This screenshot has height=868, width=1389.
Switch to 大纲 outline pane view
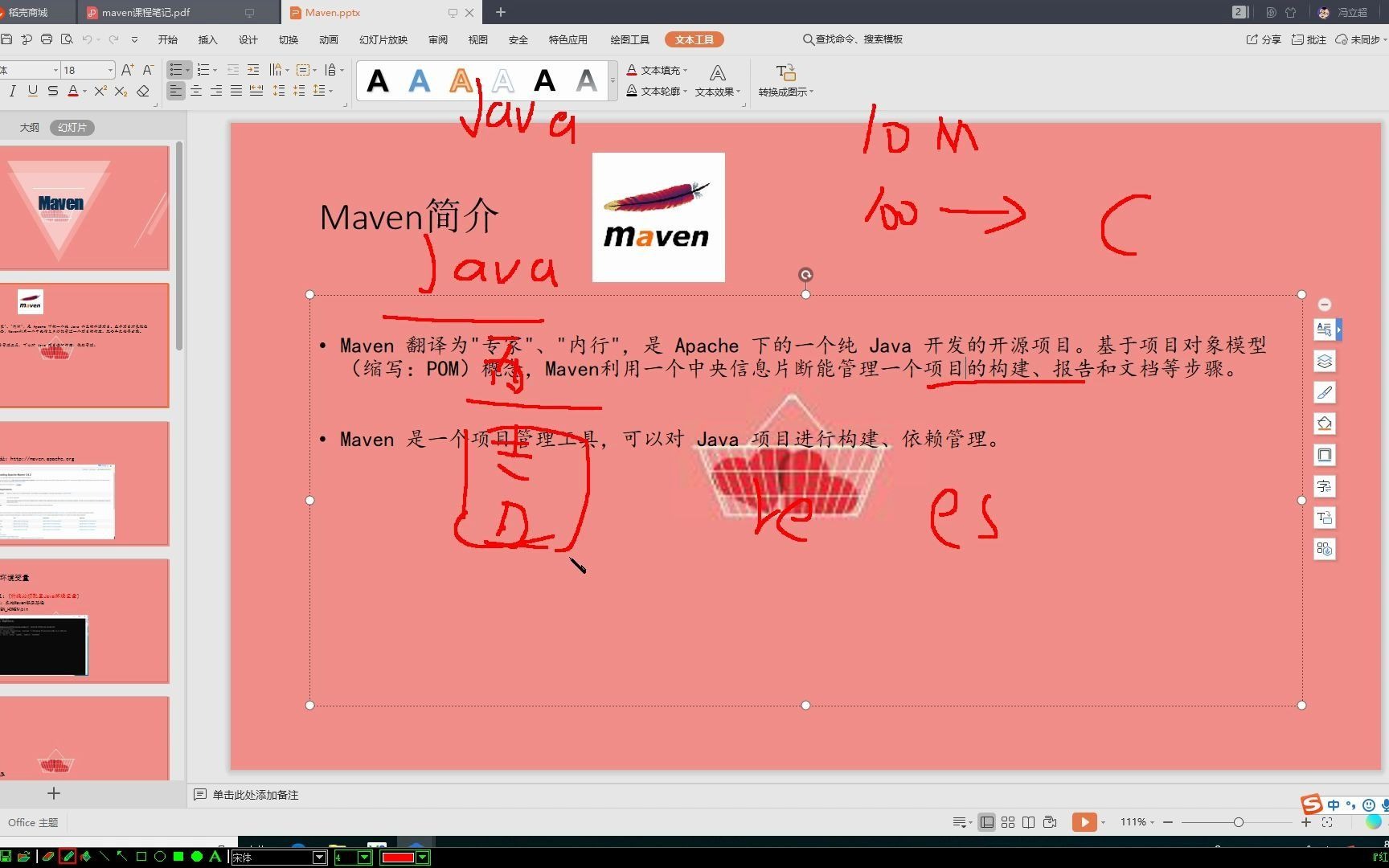[x=30, y=127]
